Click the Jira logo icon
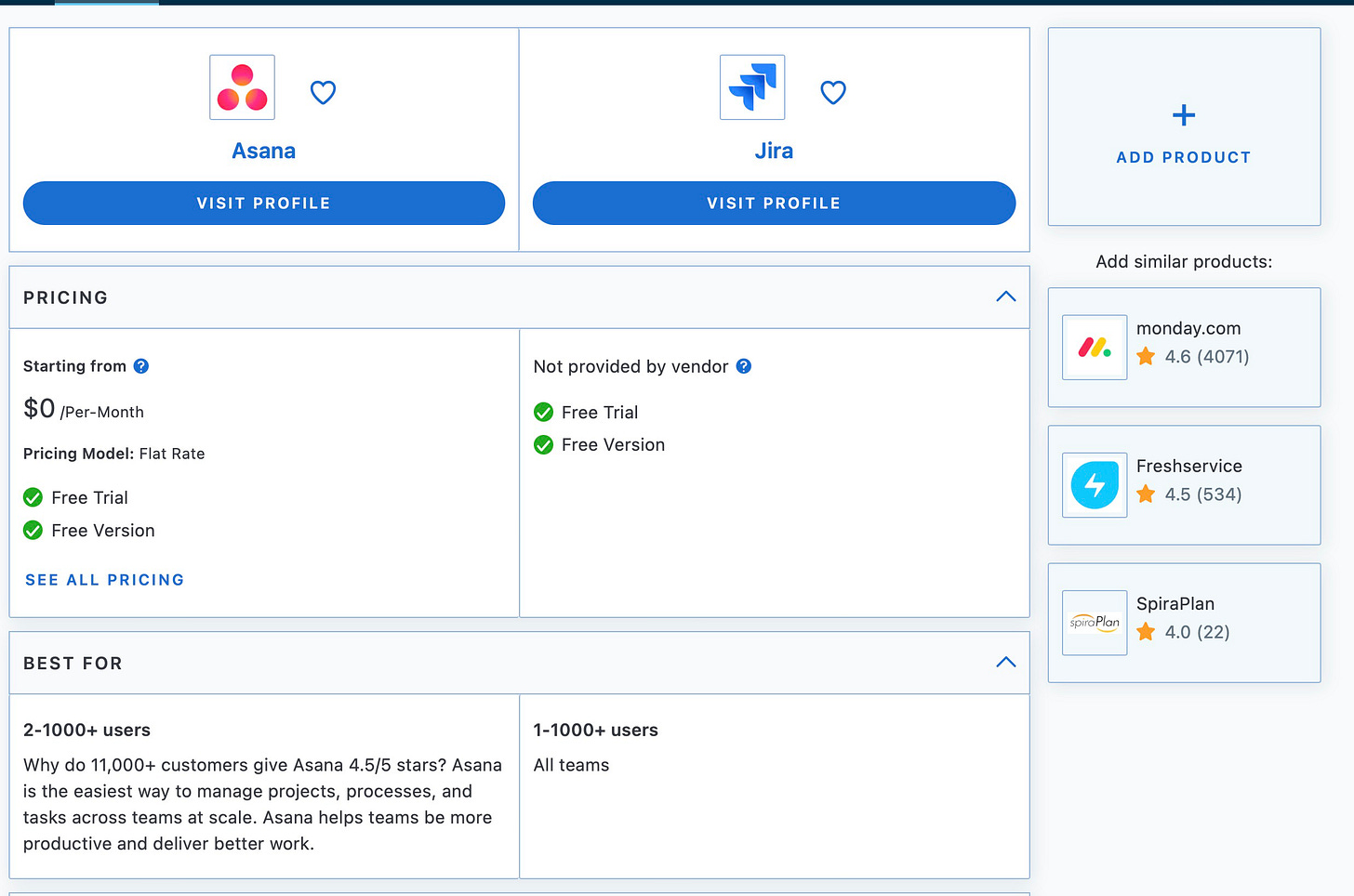 click(x=752, y=87)
